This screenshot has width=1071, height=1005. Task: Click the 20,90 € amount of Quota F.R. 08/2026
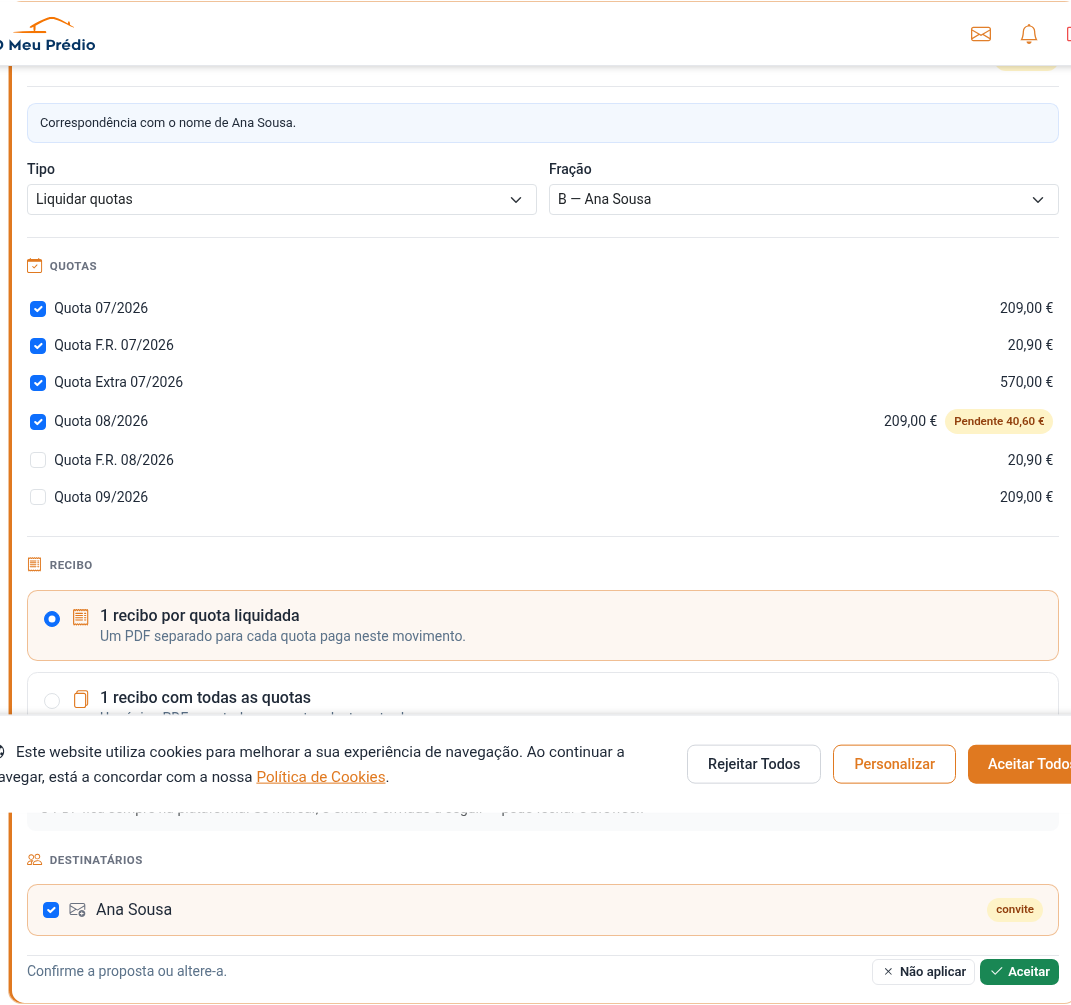[x=1030, y=460]
